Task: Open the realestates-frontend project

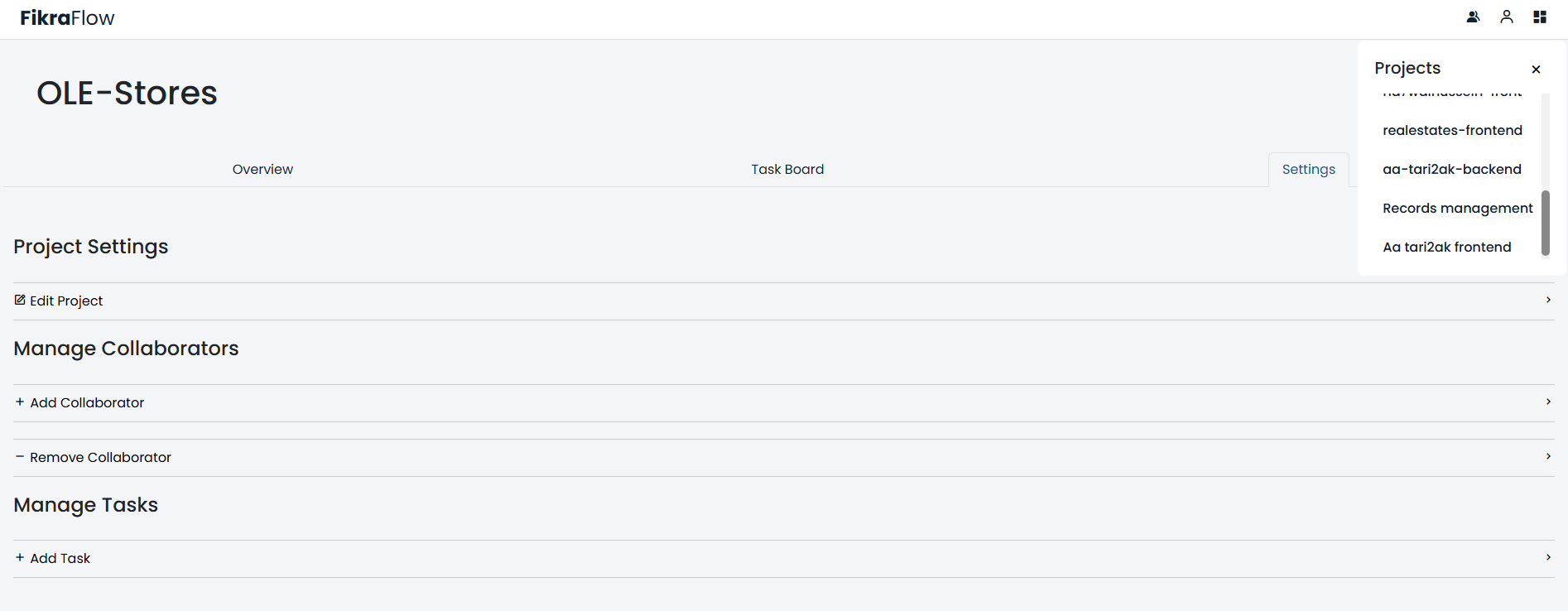Action: pyautogui.click(x=1452, y=131)
